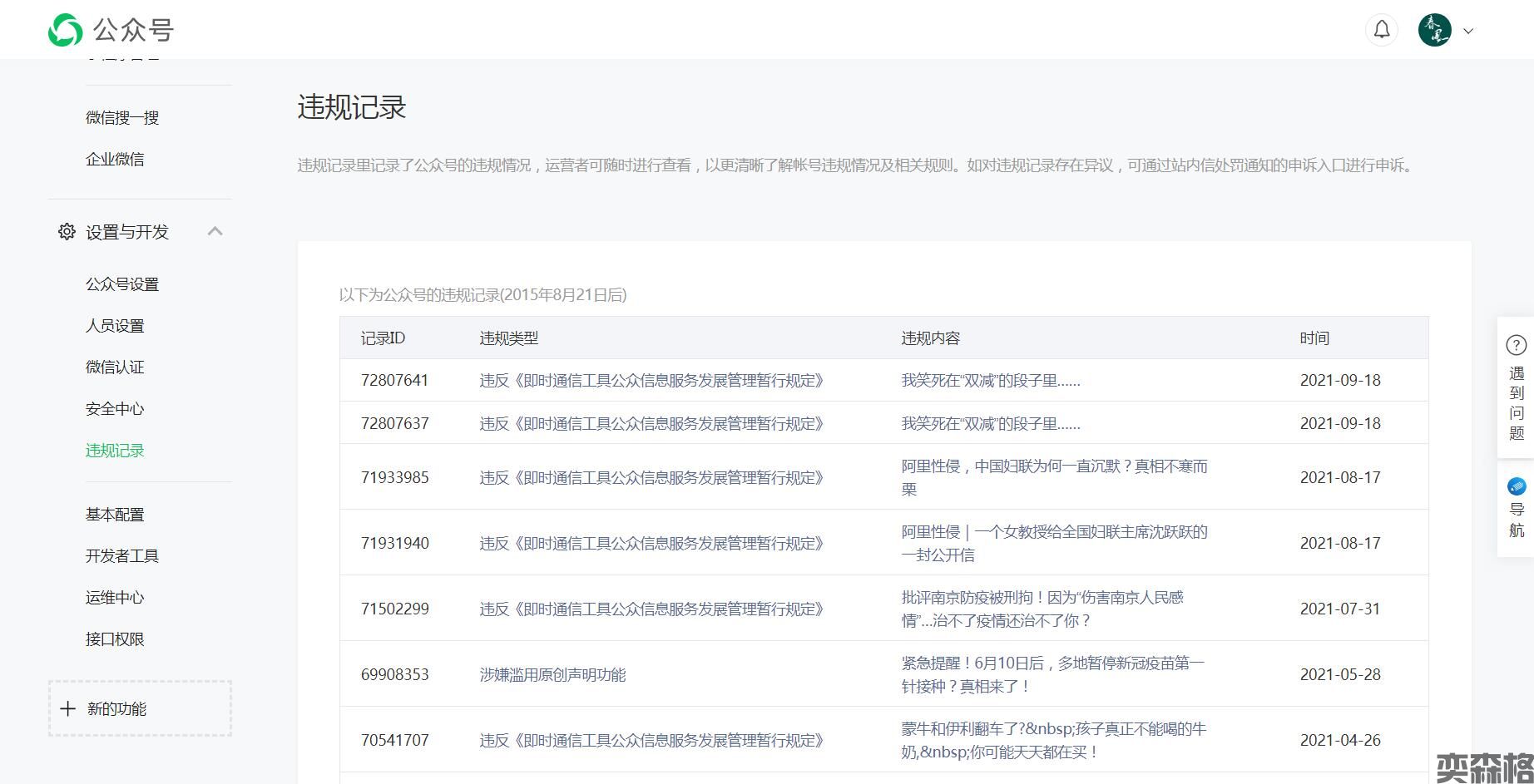The height and width of the screenshot is (784, 1534).
Task: Expand the account dropdown arrow
Action: click(x=1469, y=32)
